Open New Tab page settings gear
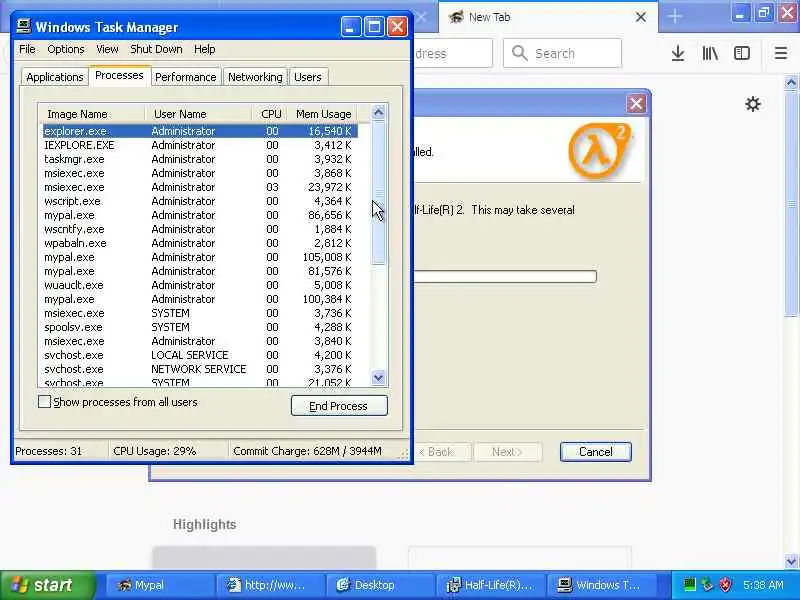 coord(753,104)
